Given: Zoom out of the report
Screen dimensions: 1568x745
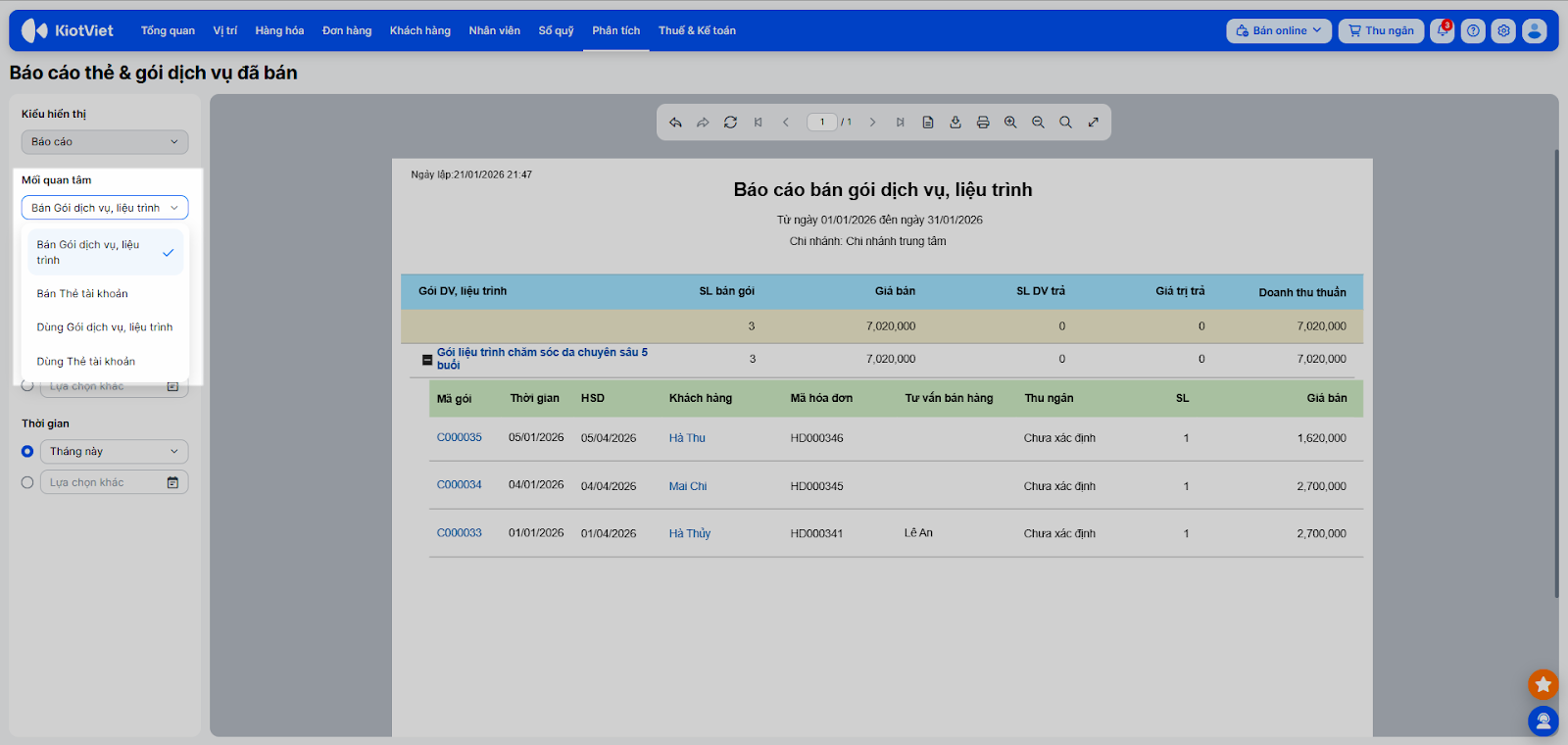Looking at the screenshot, I should (x=1038, y=123).
